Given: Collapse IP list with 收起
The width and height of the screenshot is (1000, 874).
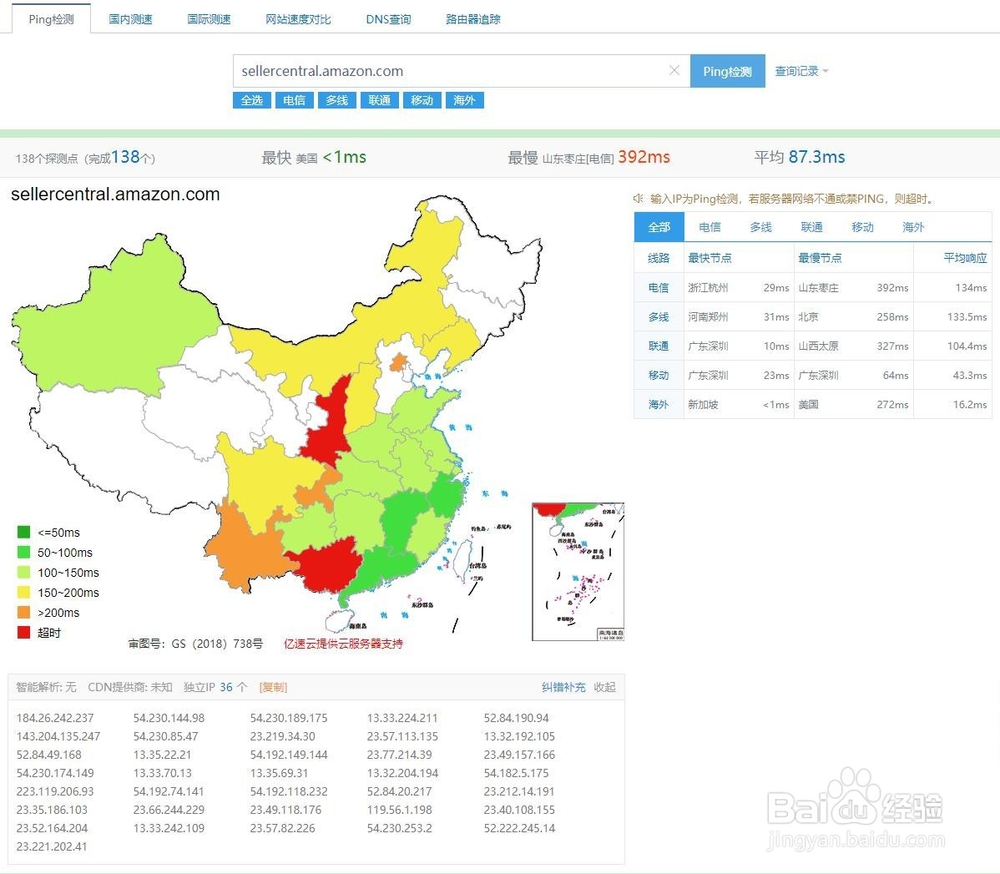Looking at the screenshot, I should pos(605,687).
